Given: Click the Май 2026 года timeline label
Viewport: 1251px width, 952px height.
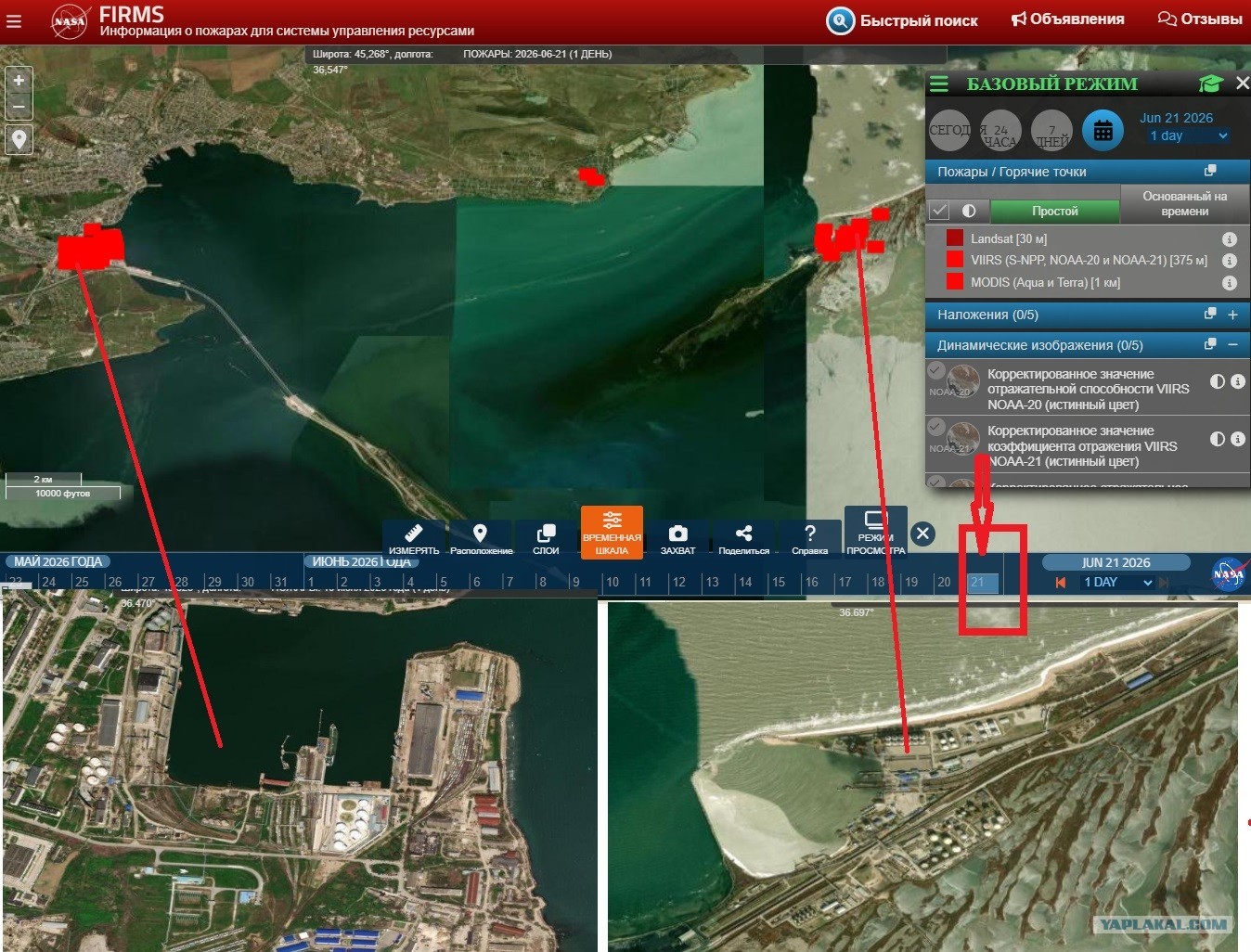Looking at the screenshot, I should 58,561.
